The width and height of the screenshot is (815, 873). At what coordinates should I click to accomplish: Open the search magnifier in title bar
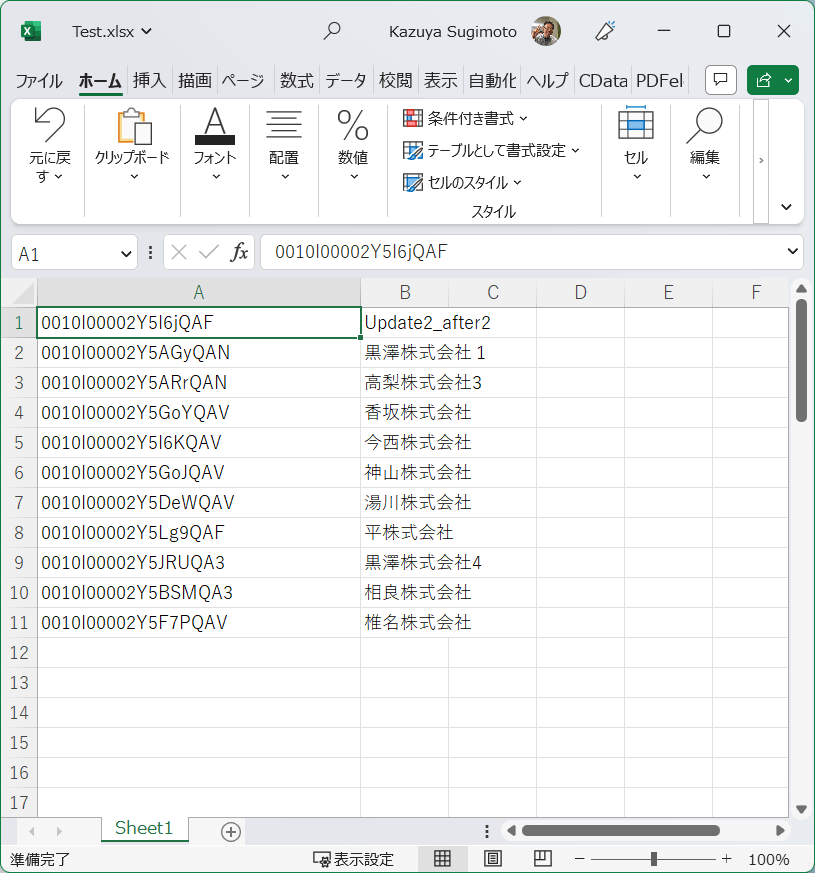[x=332, y=31]
